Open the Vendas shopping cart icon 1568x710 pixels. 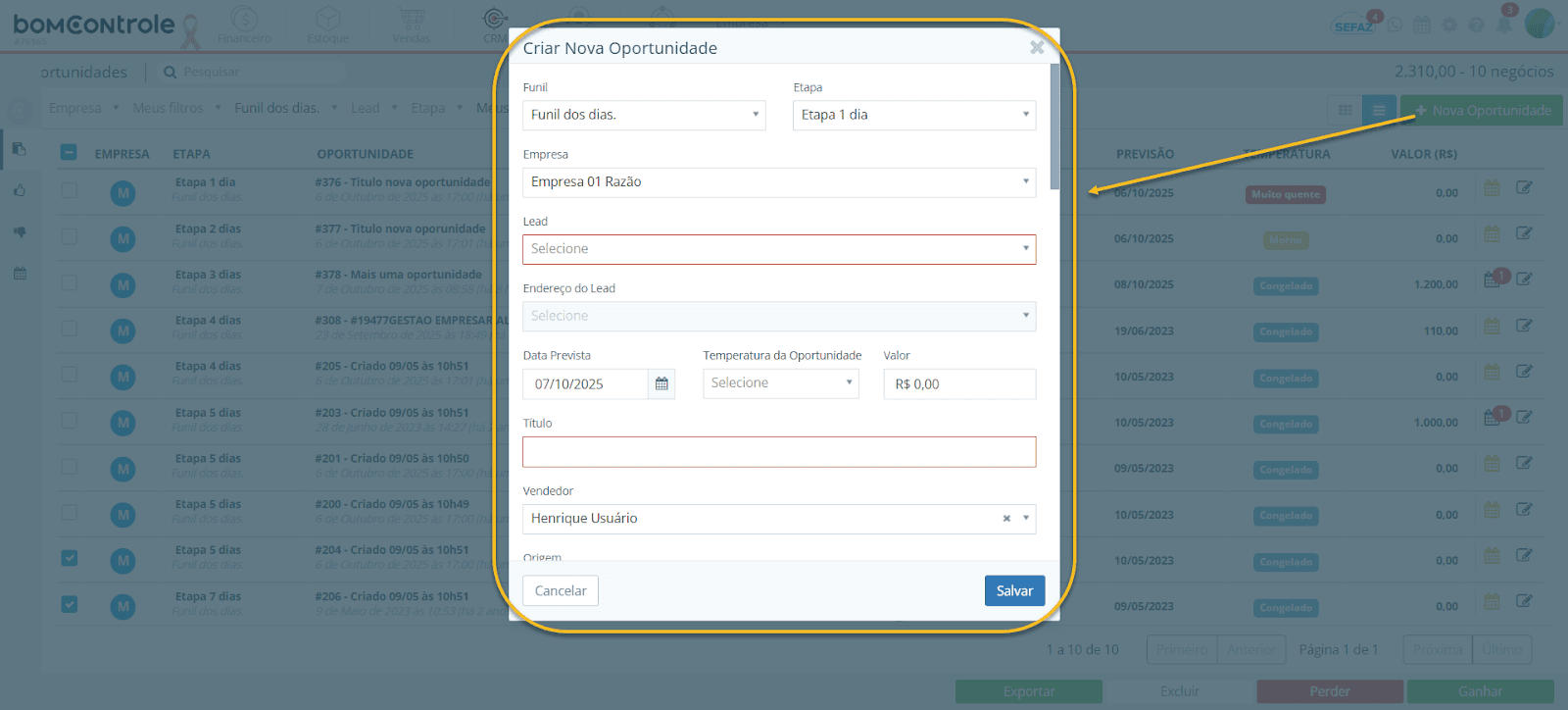click(x=412, y=25)
